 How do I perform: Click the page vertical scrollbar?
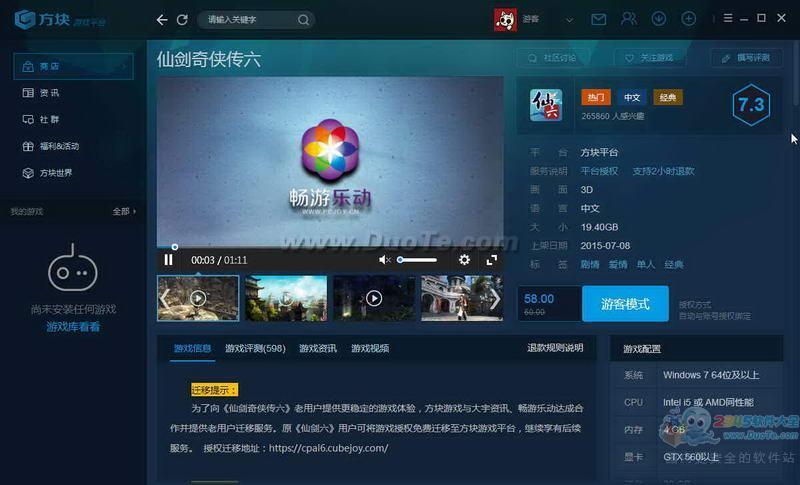(x=796, y=73)
